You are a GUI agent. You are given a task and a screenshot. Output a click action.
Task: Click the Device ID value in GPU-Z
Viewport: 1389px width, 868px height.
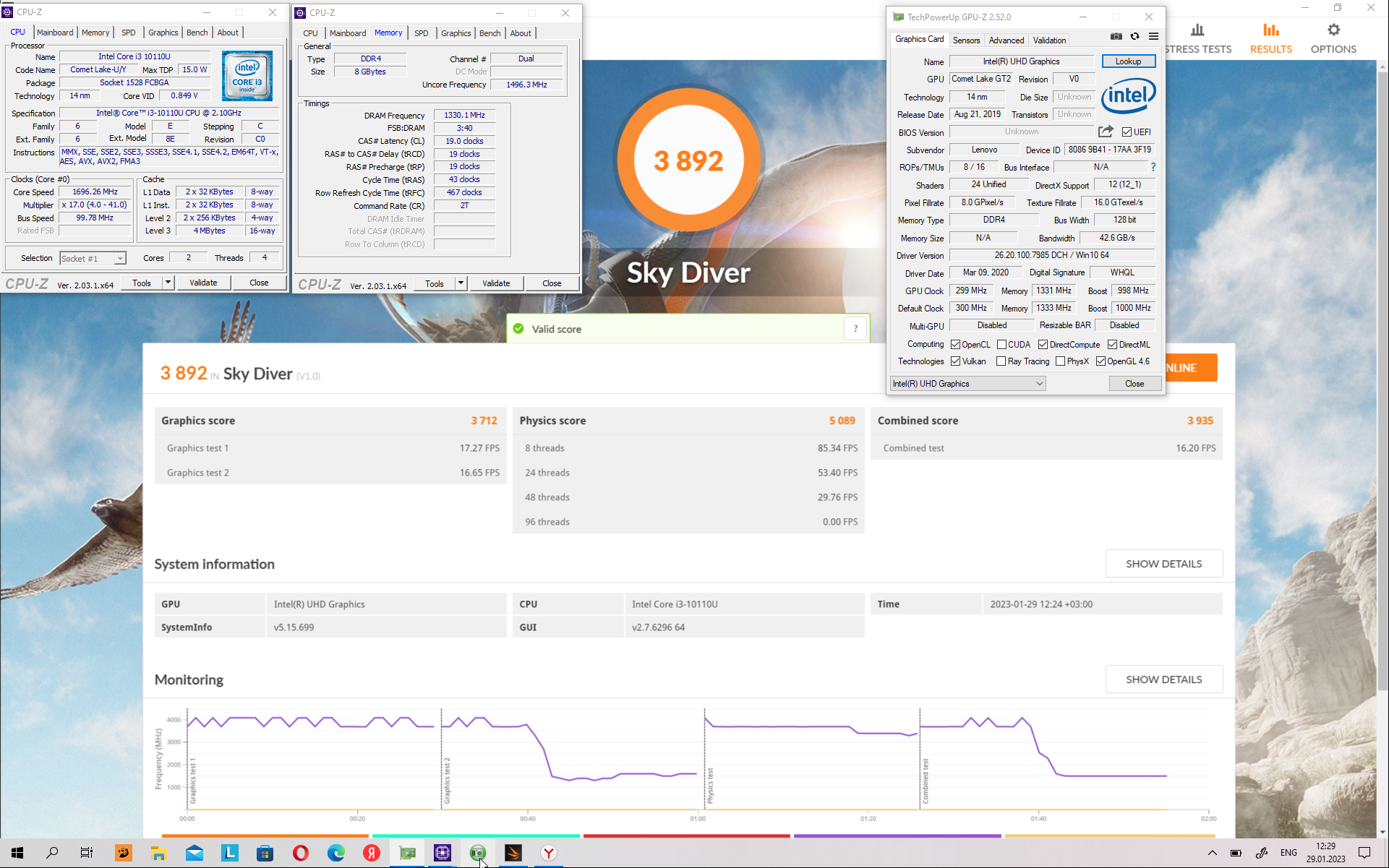[1109, 150]
